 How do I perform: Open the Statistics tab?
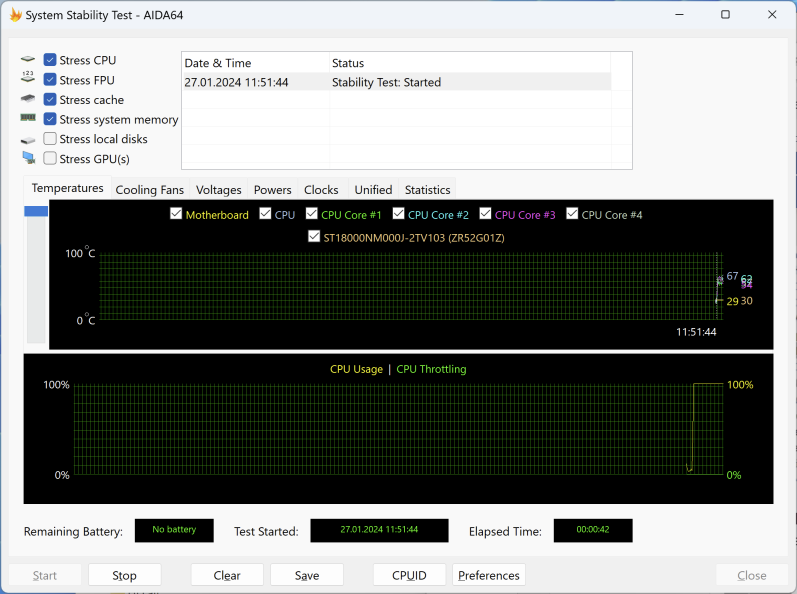click(427, 190)
